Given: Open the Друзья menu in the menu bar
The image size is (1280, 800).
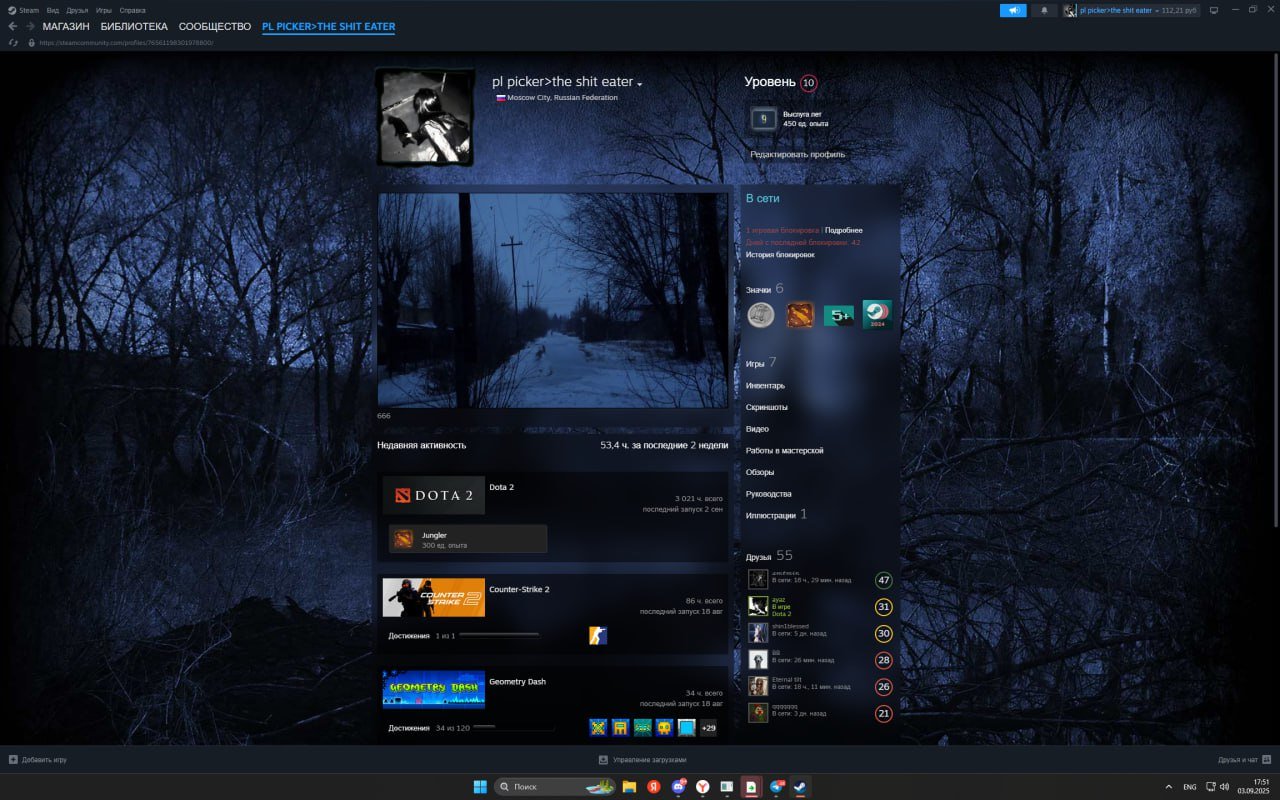Looking at the screenshot, I should (77, 10).
